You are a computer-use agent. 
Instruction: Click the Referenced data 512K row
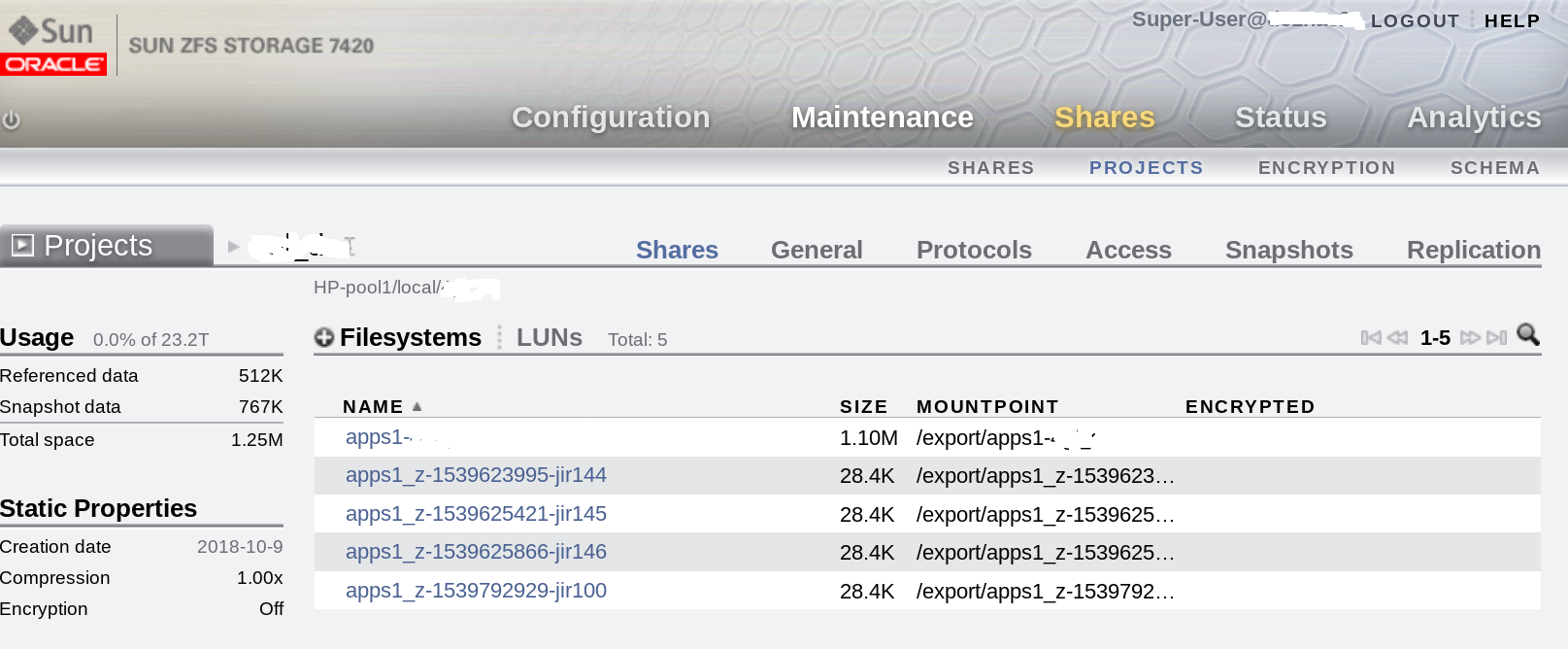tap(142, 376)
